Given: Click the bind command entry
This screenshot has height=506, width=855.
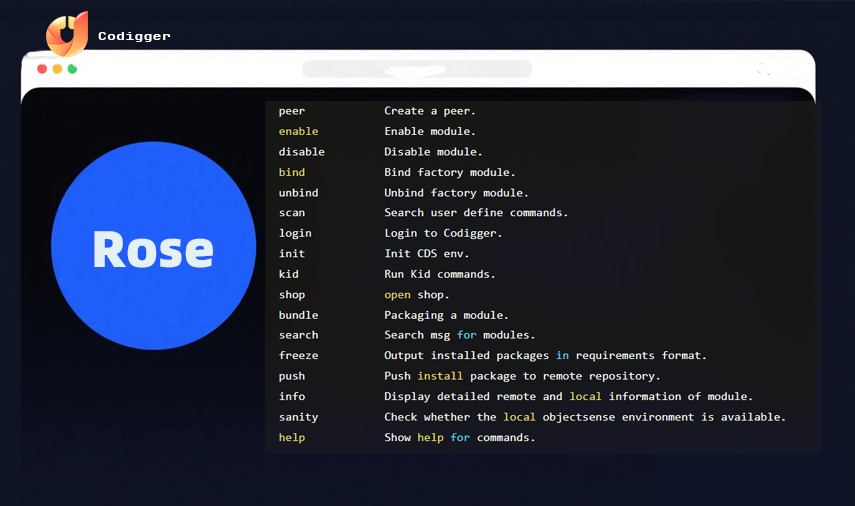Looking at the screenshot, I should click(292, 172).
